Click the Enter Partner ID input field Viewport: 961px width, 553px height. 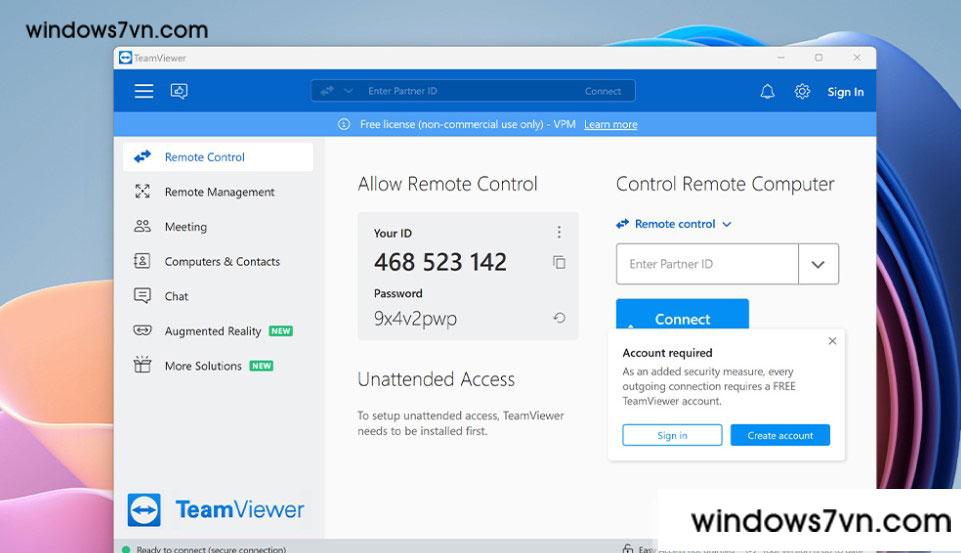pyautogui.click(x=707, y=264)
